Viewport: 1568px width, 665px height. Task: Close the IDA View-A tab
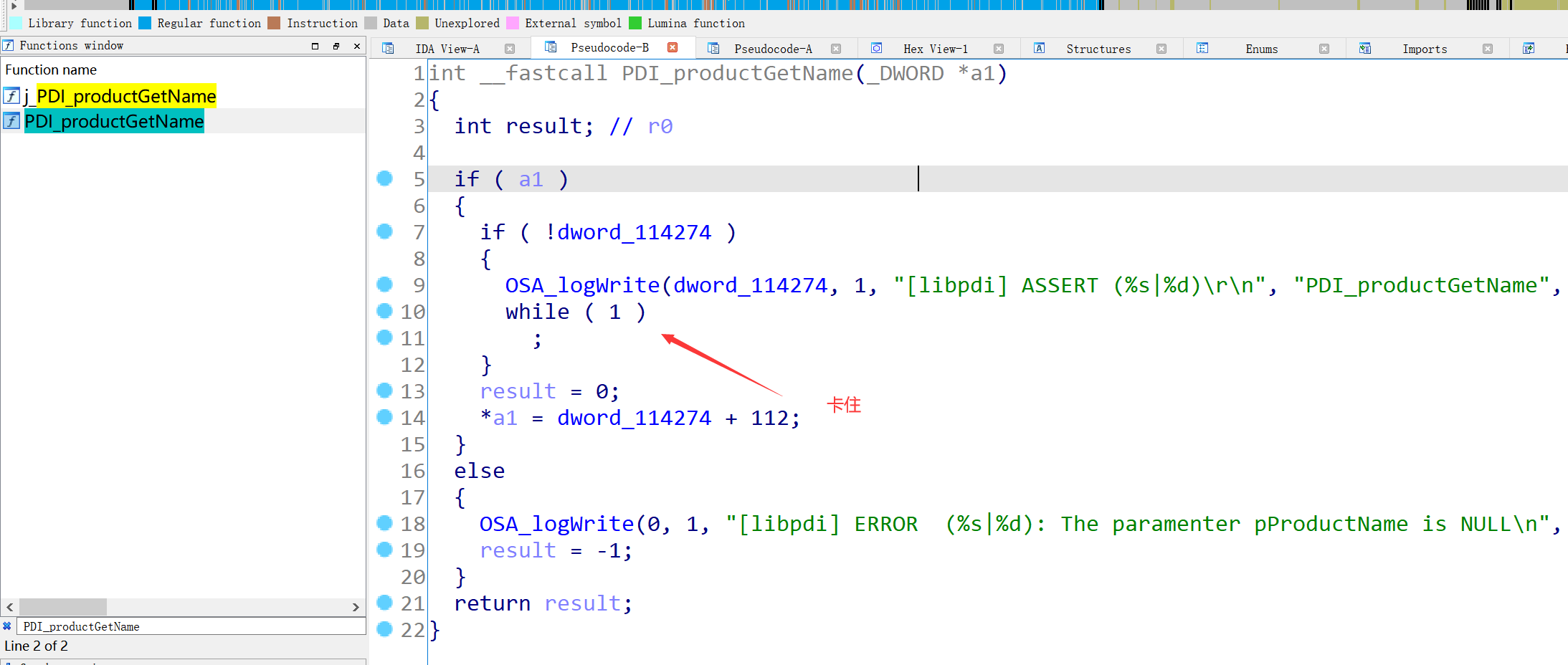(510, 49)
